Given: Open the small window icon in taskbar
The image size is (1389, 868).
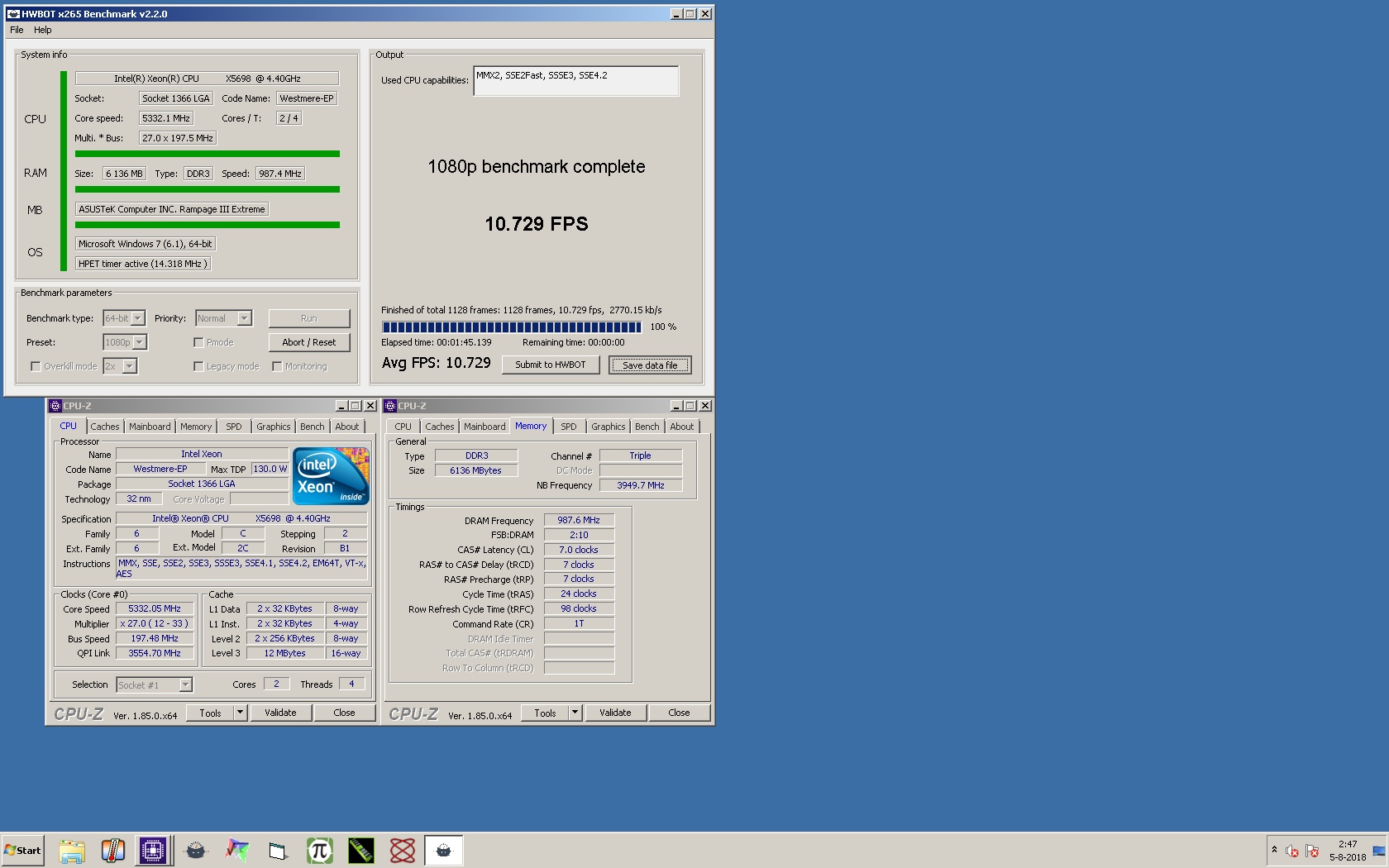Looking at the screenshot, I should click(278, 850).
